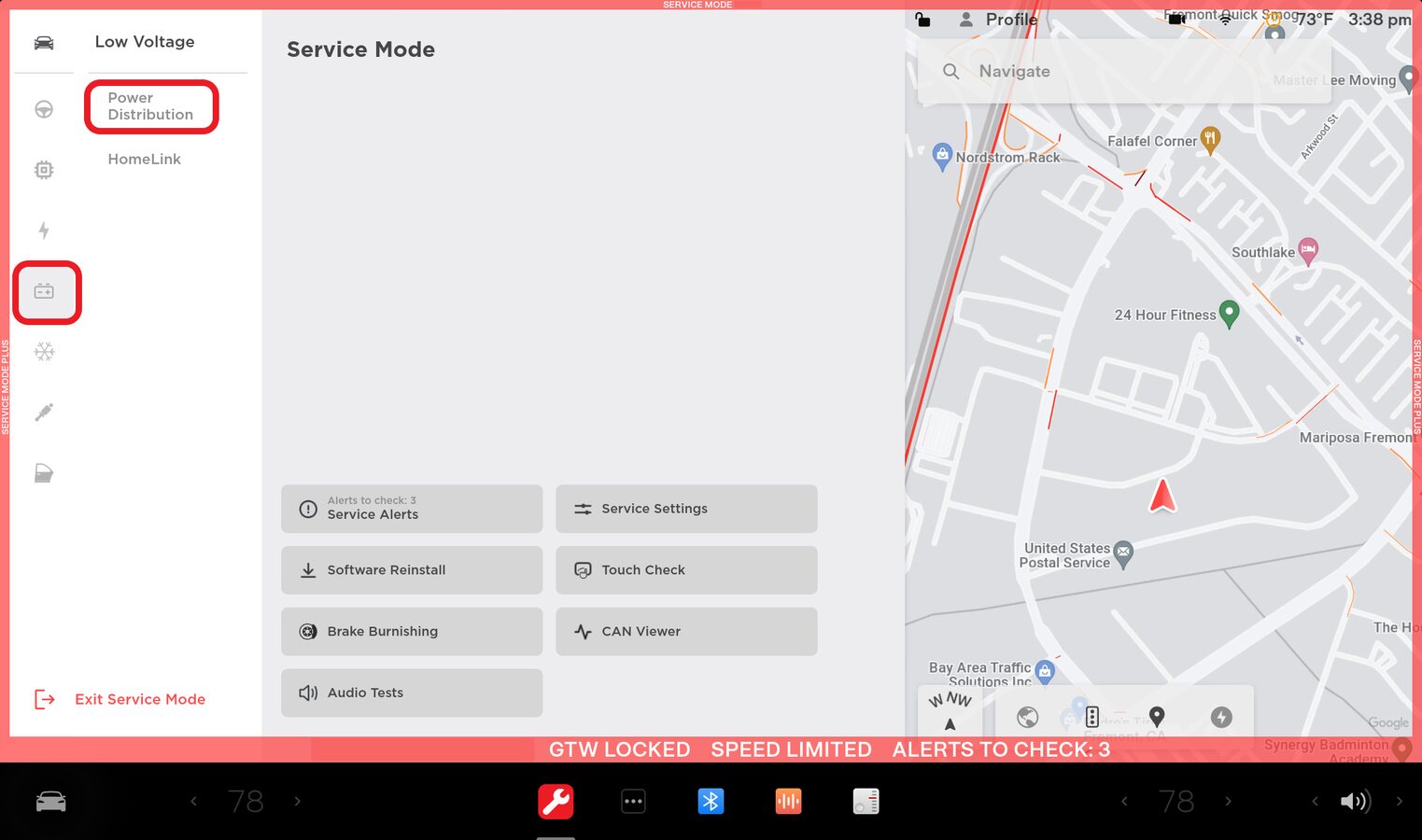1422x840 pixels.
Task: Open the thermal snowflake sidebar icon
Action: point(44,352)
